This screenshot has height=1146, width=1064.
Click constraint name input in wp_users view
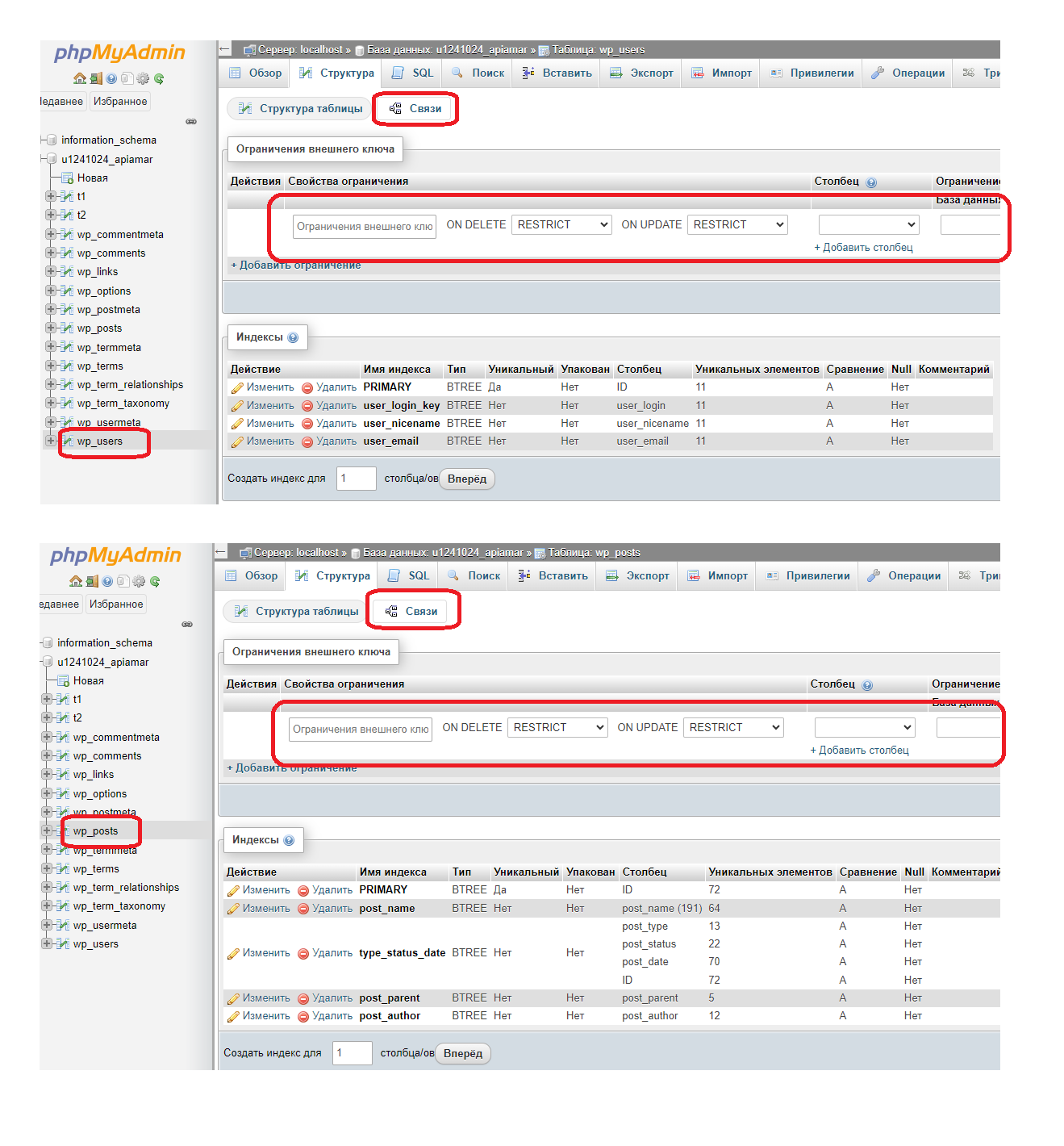pos(365,227)
